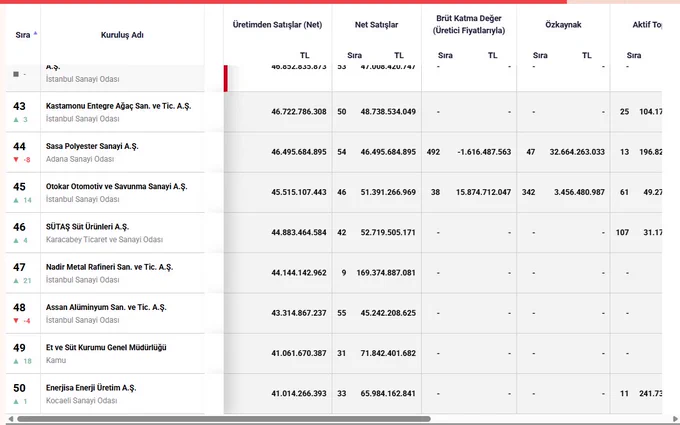The image size is (680, 425).
Task: Open Enerjisa Enerji Üretim A.Ş. entry
Action: (x=91, y=388)
